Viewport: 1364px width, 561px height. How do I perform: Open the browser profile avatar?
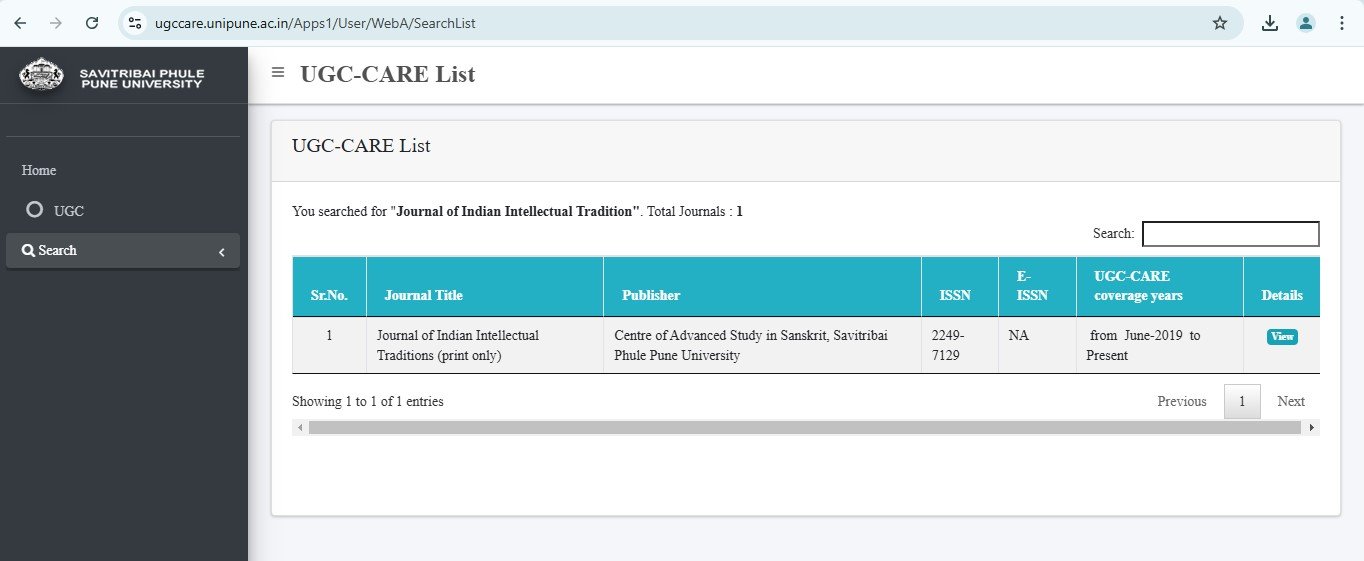coord(1306,23)
